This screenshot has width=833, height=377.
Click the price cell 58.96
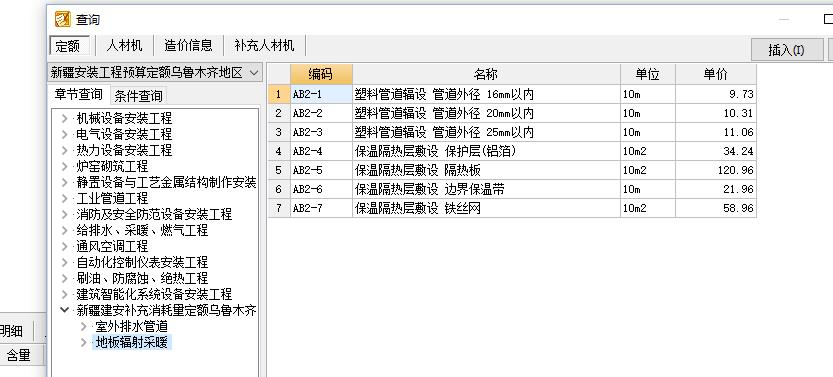click(x=715, y=208)
